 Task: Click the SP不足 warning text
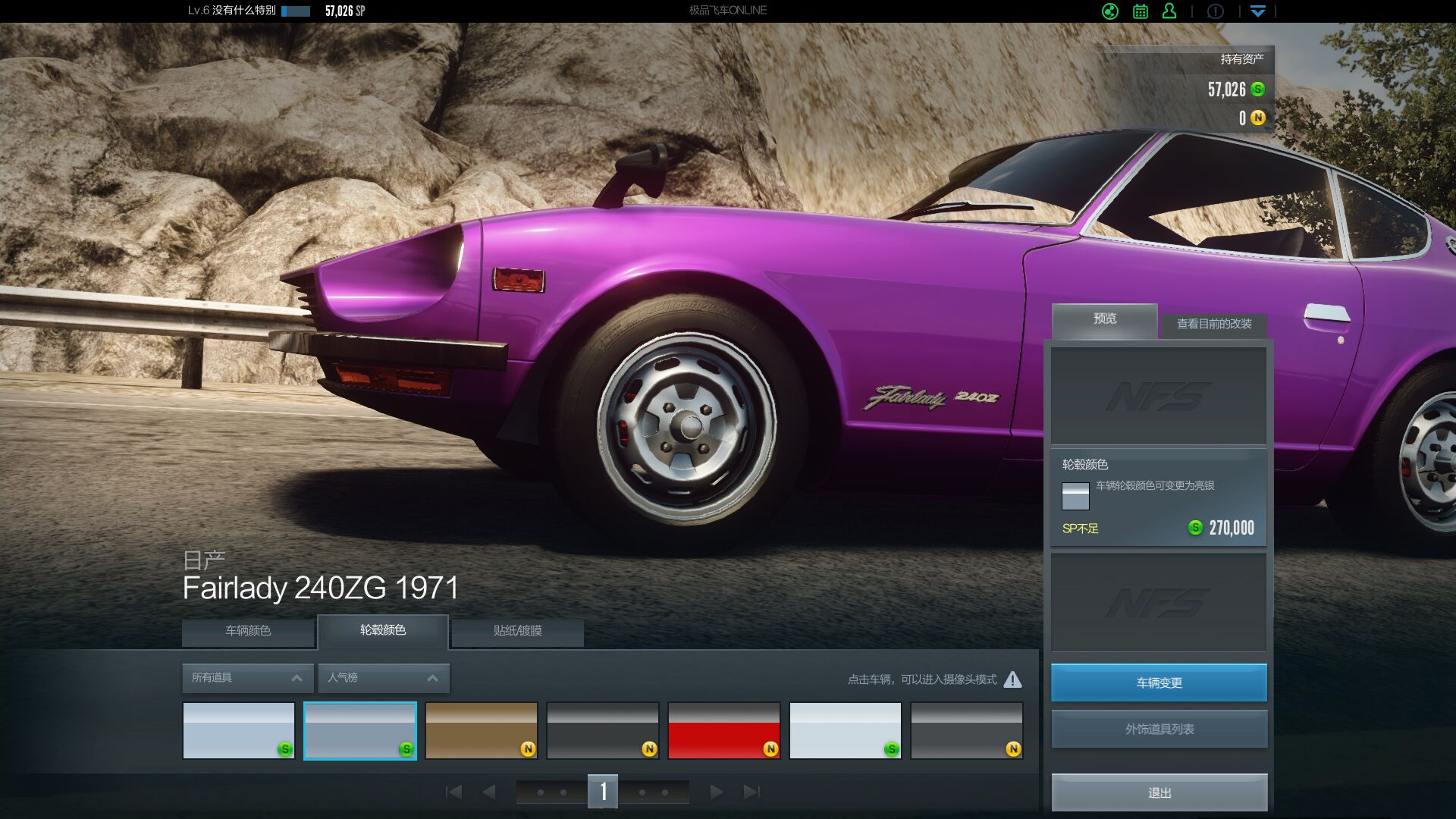click(1081, 529)
